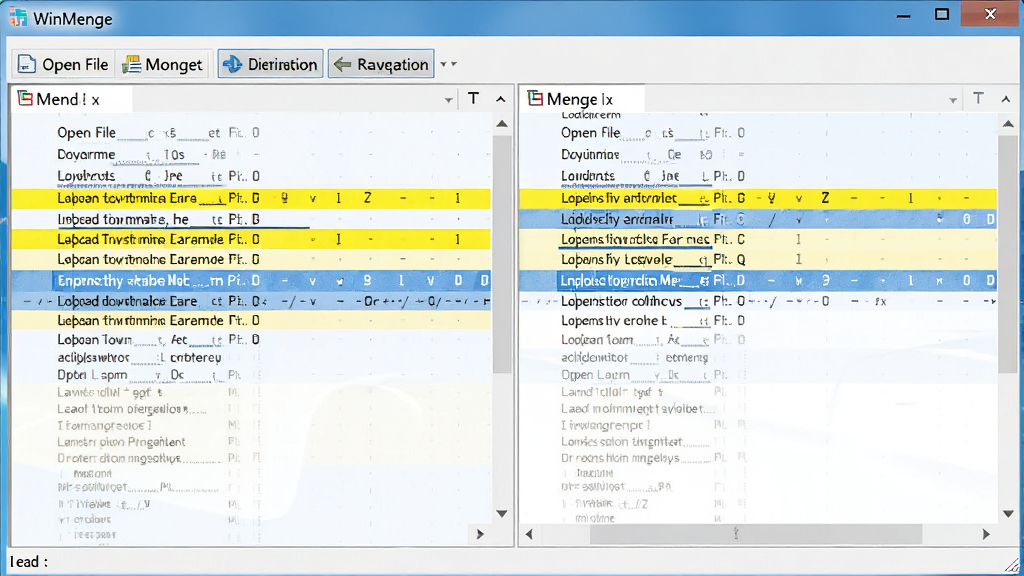Image resolution: width=1024 pixels, height=576 pixels.
Task: Click the green left arrow on Ravgation
Action: click(x=342, y=64)
